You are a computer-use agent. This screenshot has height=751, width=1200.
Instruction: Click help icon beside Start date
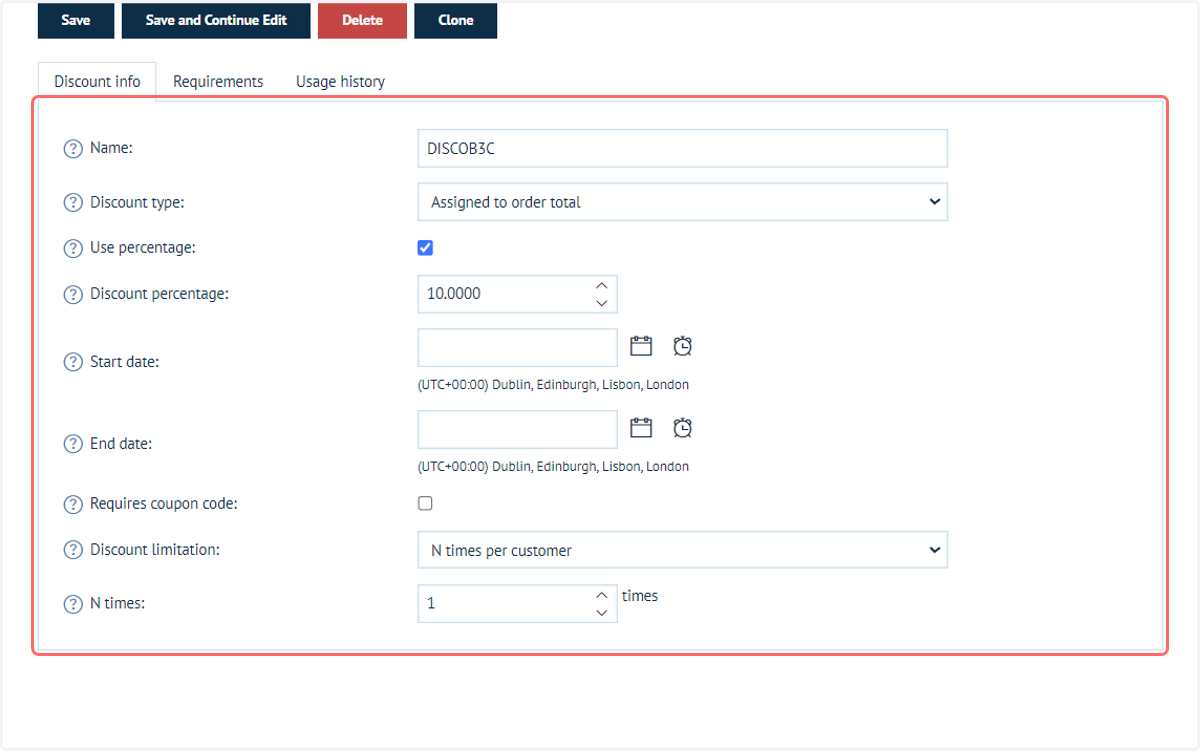tap(73, 362)
